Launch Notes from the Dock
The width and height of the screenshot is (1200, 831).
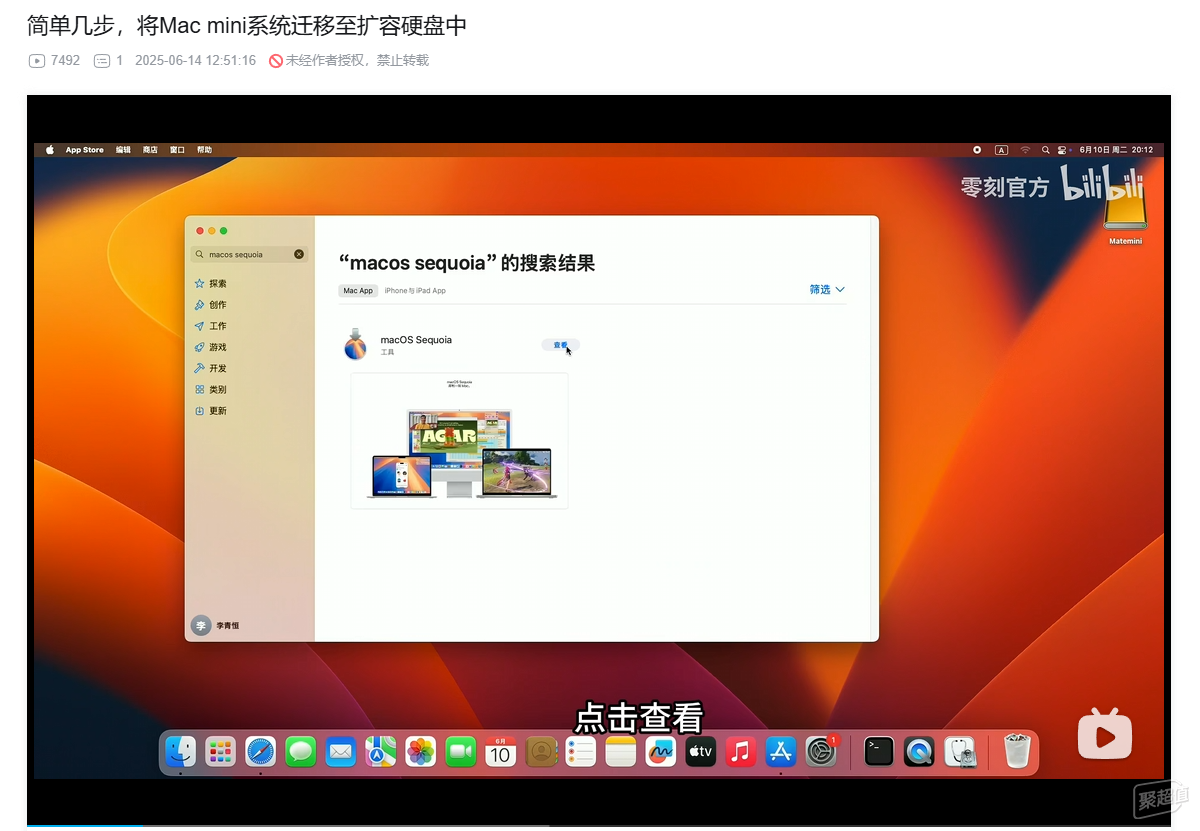click(621, 751)
